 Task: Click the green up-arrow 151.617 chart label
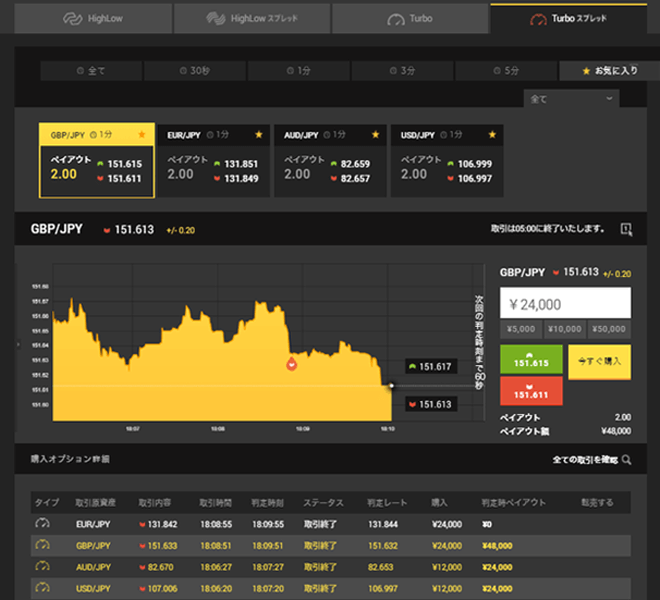431,367
